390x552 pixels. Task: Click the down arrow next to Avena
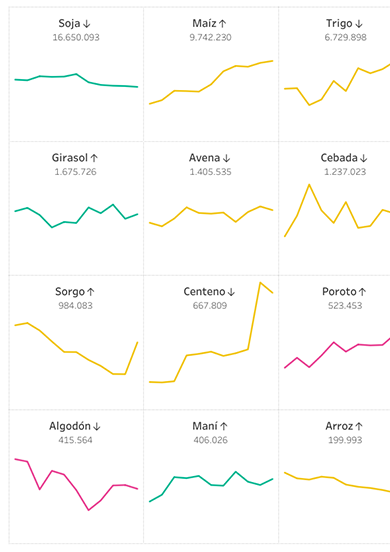pyautogui.click(x=227, y=158)
